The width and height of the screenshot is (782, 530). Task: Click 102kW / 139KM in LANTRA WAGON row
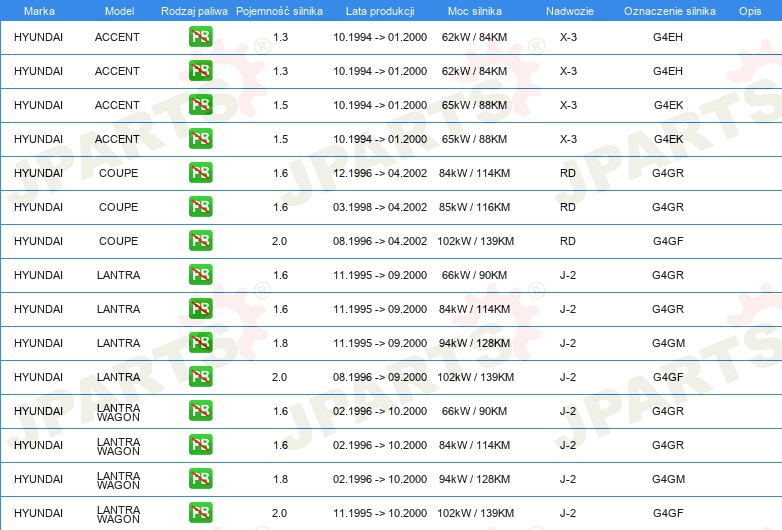475,513
